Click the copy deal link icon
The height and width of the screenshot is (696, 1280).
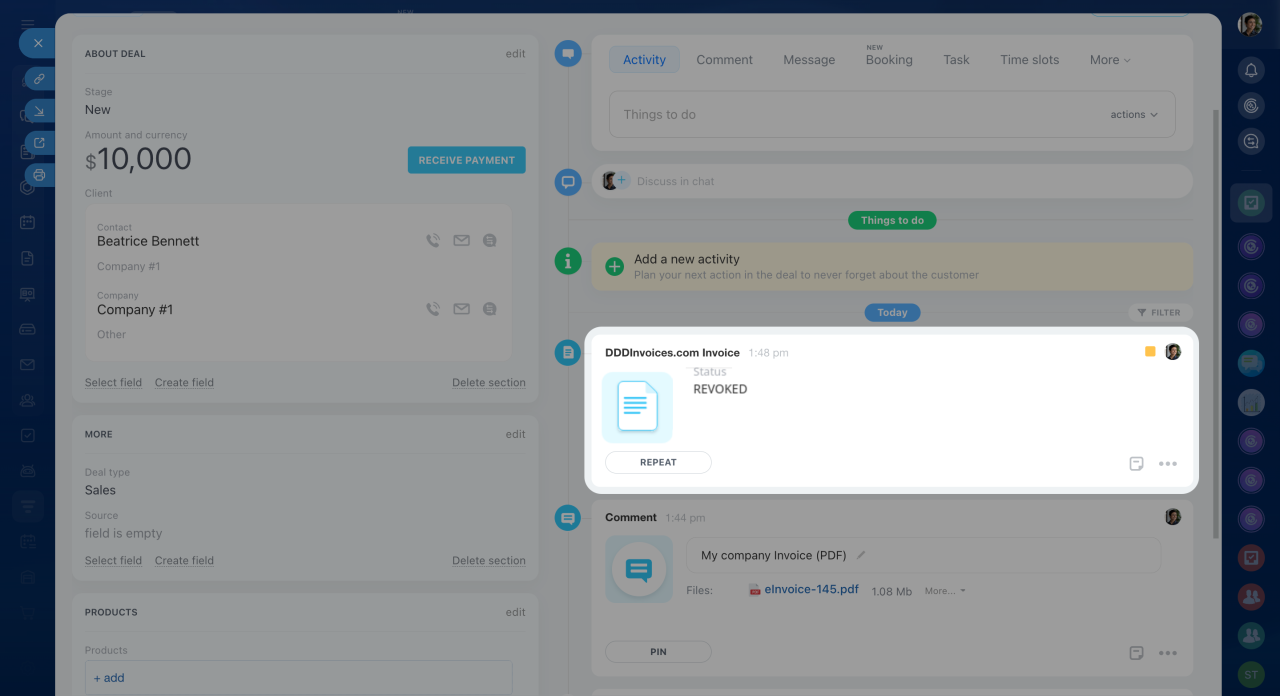39,77
